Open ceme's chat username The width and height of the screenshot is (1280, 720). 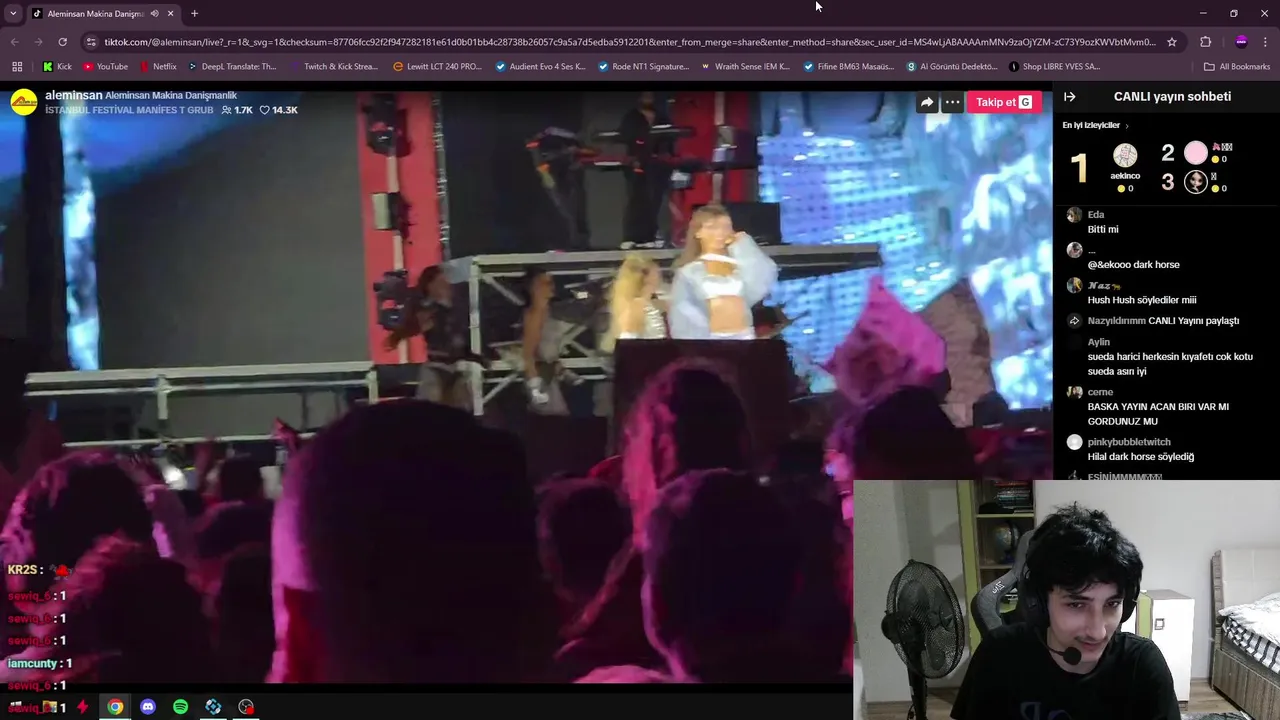1100,392
